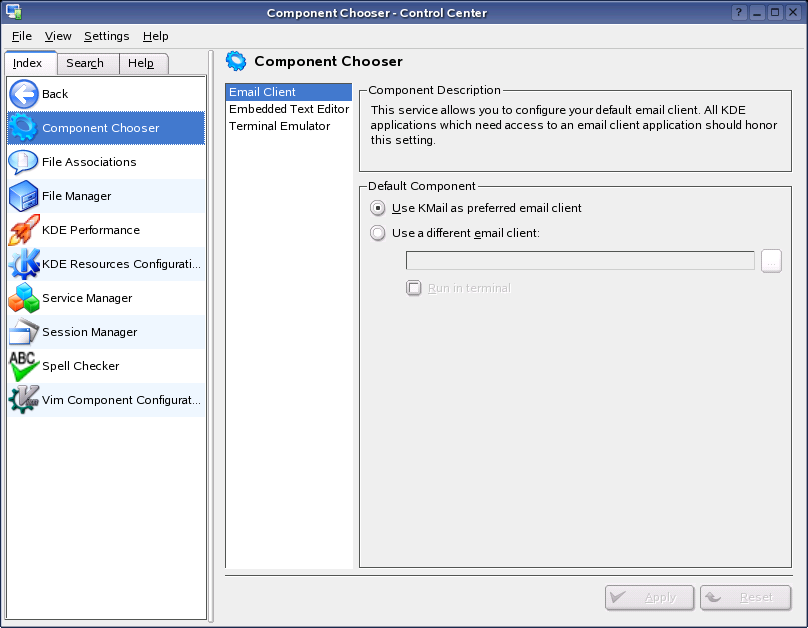Open the File menu

point(22,36)
